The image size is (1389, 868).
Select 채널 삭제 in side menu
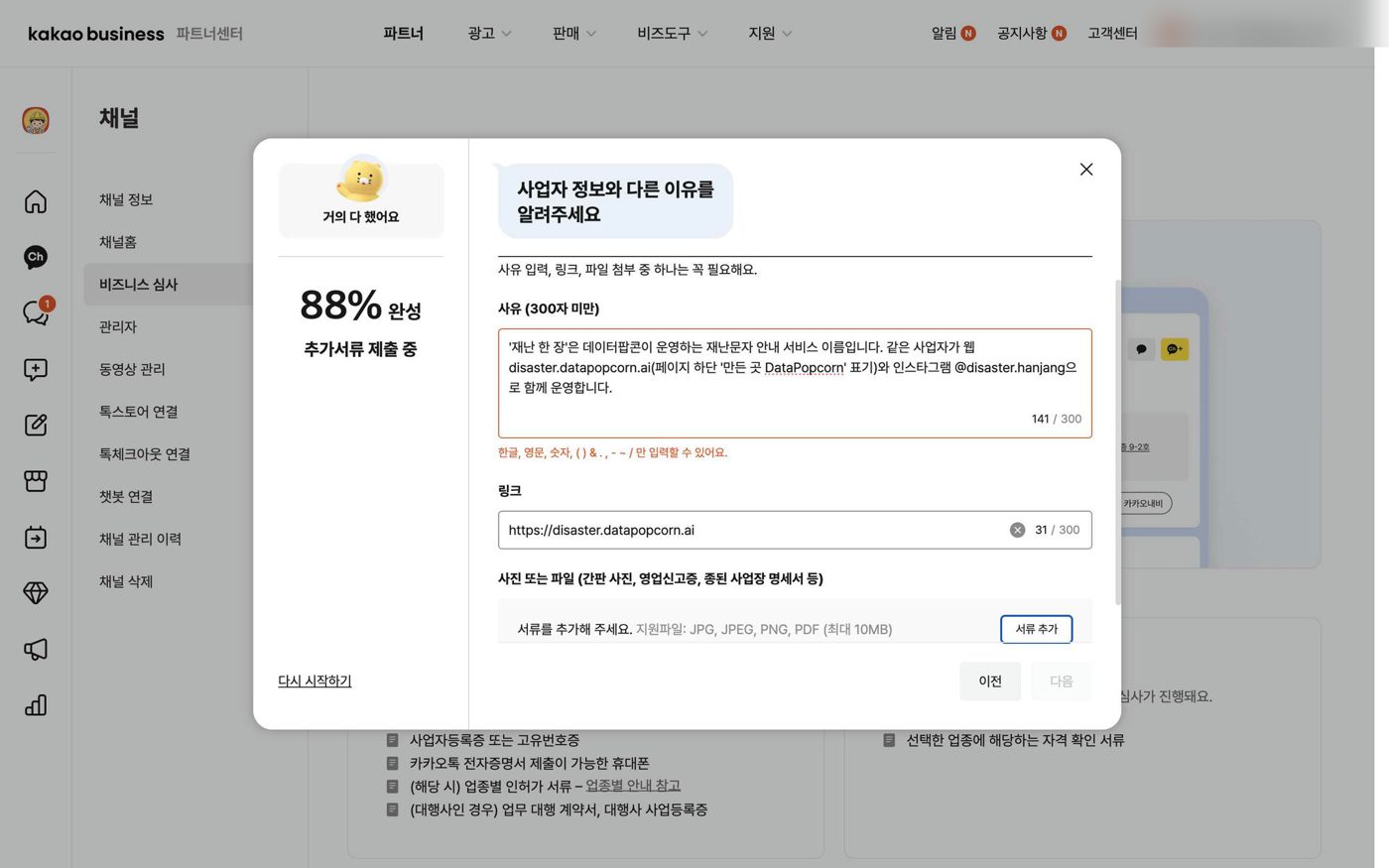pos(126,581)
